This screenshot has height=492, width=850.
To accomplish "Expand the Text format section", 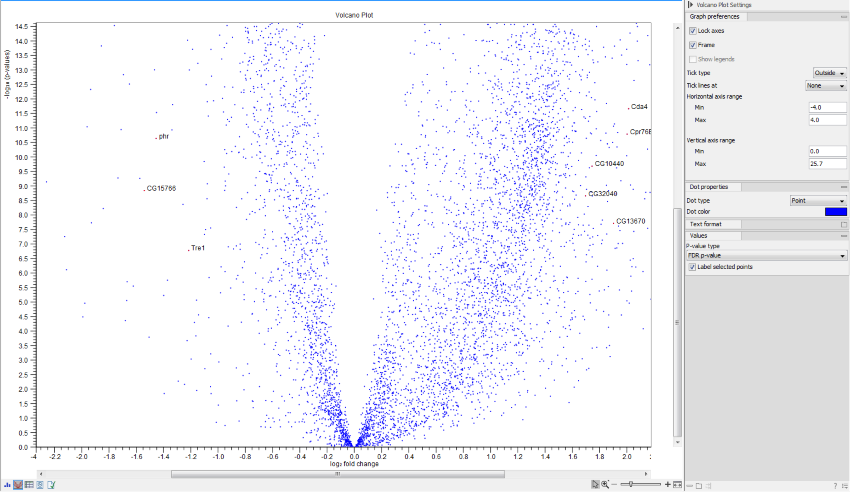I will [x=708, y=224].
